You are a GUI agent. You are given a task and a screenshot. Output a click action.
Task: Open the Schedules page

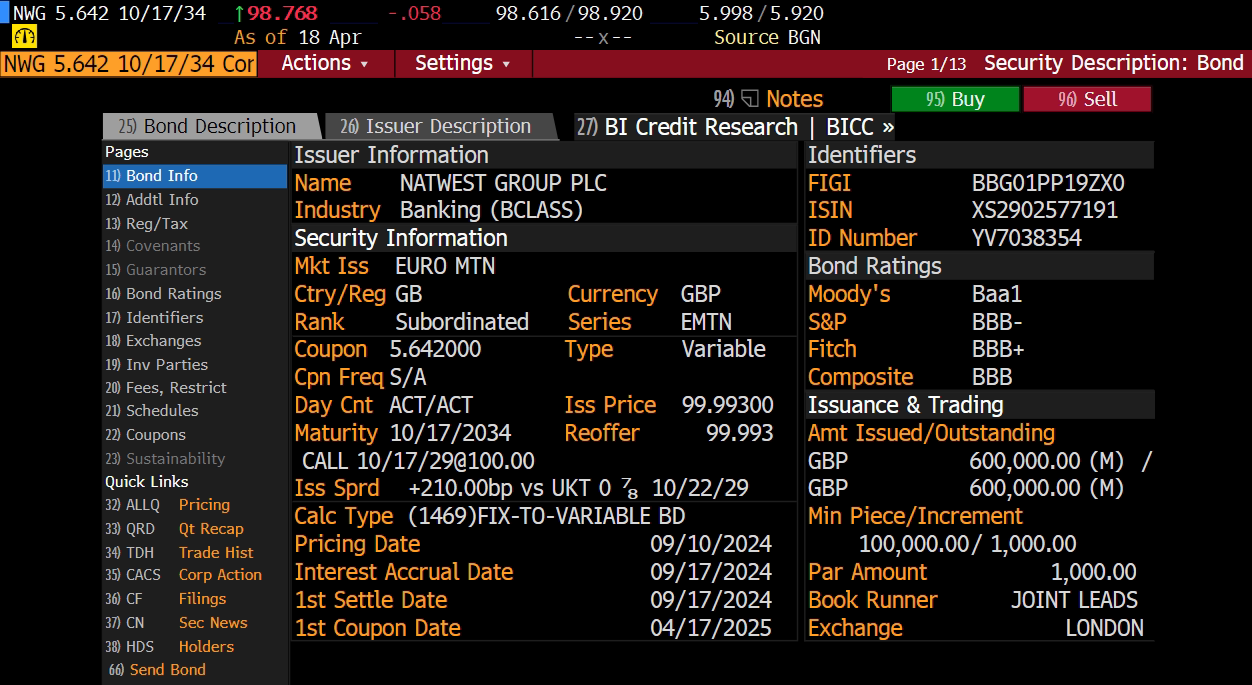point(151,411)
